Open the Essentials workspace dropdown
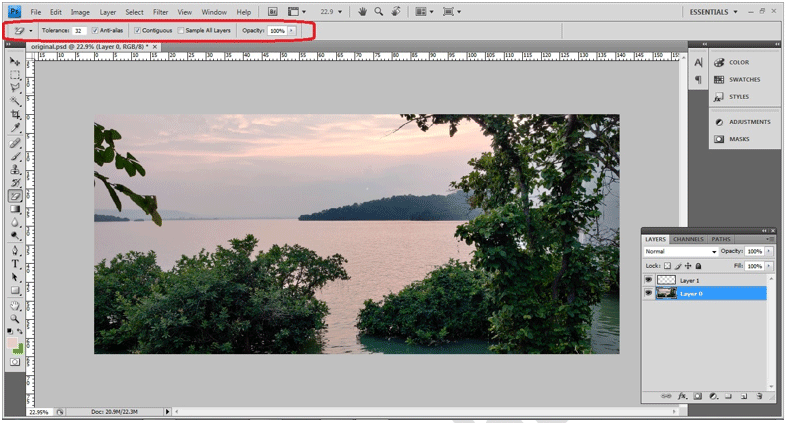 [714, 12]
